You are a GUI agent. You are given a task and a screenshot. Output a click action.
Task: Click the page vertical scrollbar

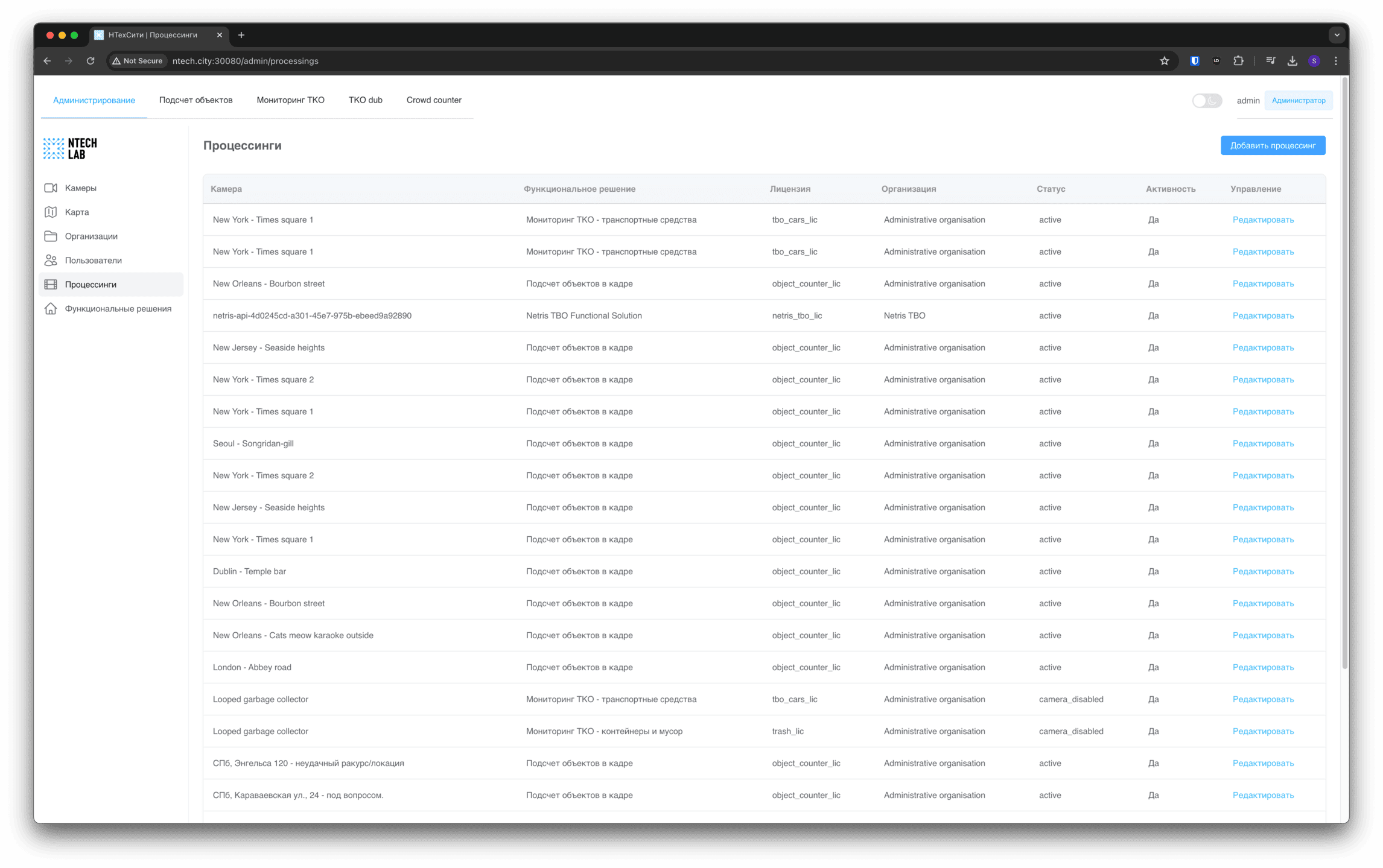tap(1344, 374)
